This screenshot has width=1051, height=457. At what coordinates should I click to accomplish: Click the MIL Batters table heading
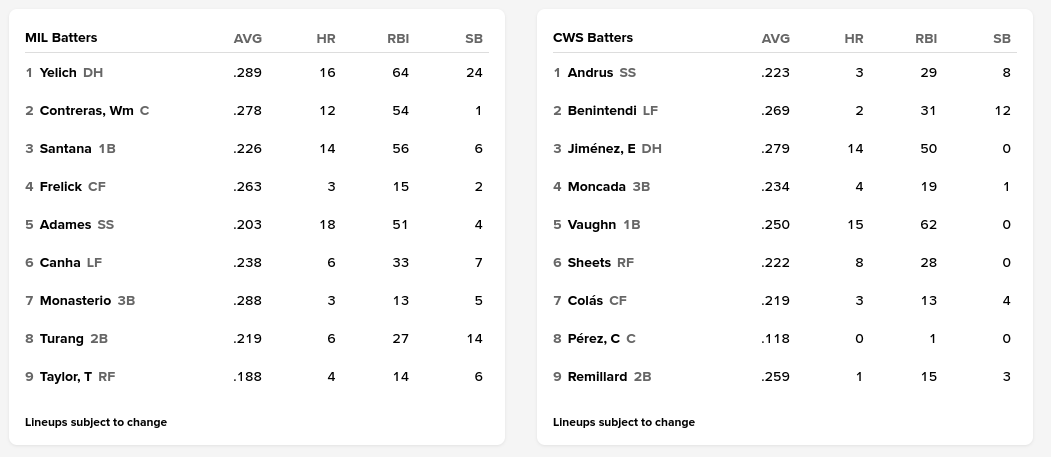[61, 38]
